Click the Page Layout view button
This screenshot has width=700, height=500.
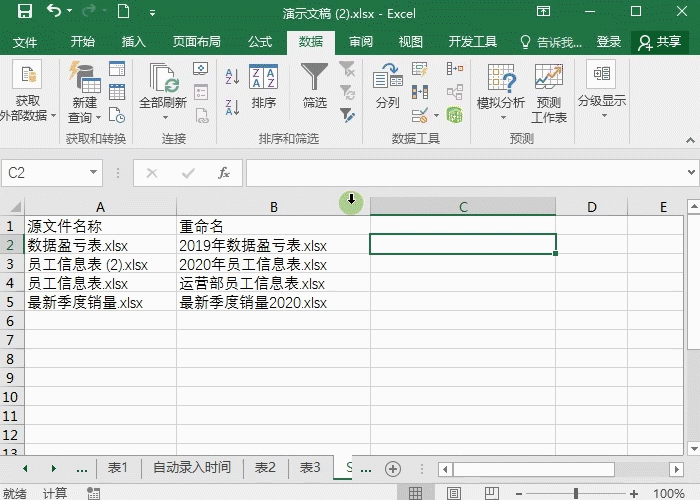pyautogui.click(x=454, y=493)
